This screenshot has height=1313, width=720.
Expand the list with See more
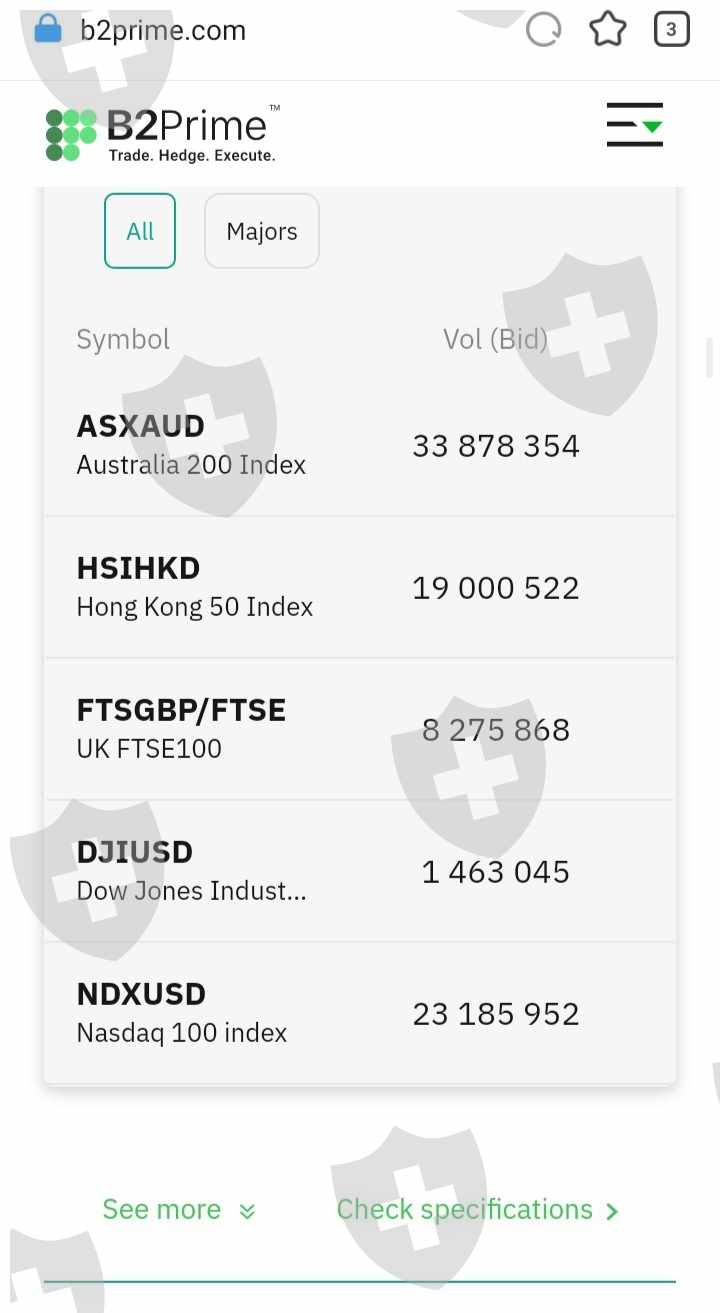(162, 1209)
